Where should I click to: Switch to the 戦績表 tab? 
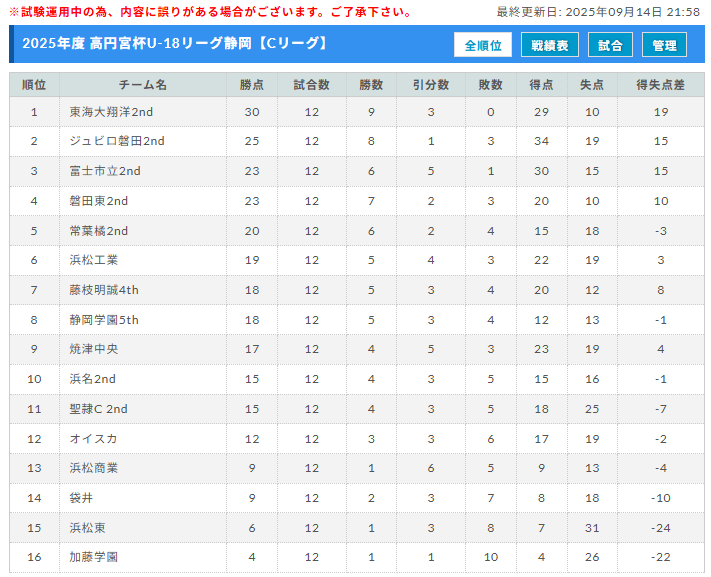[550, 45]
